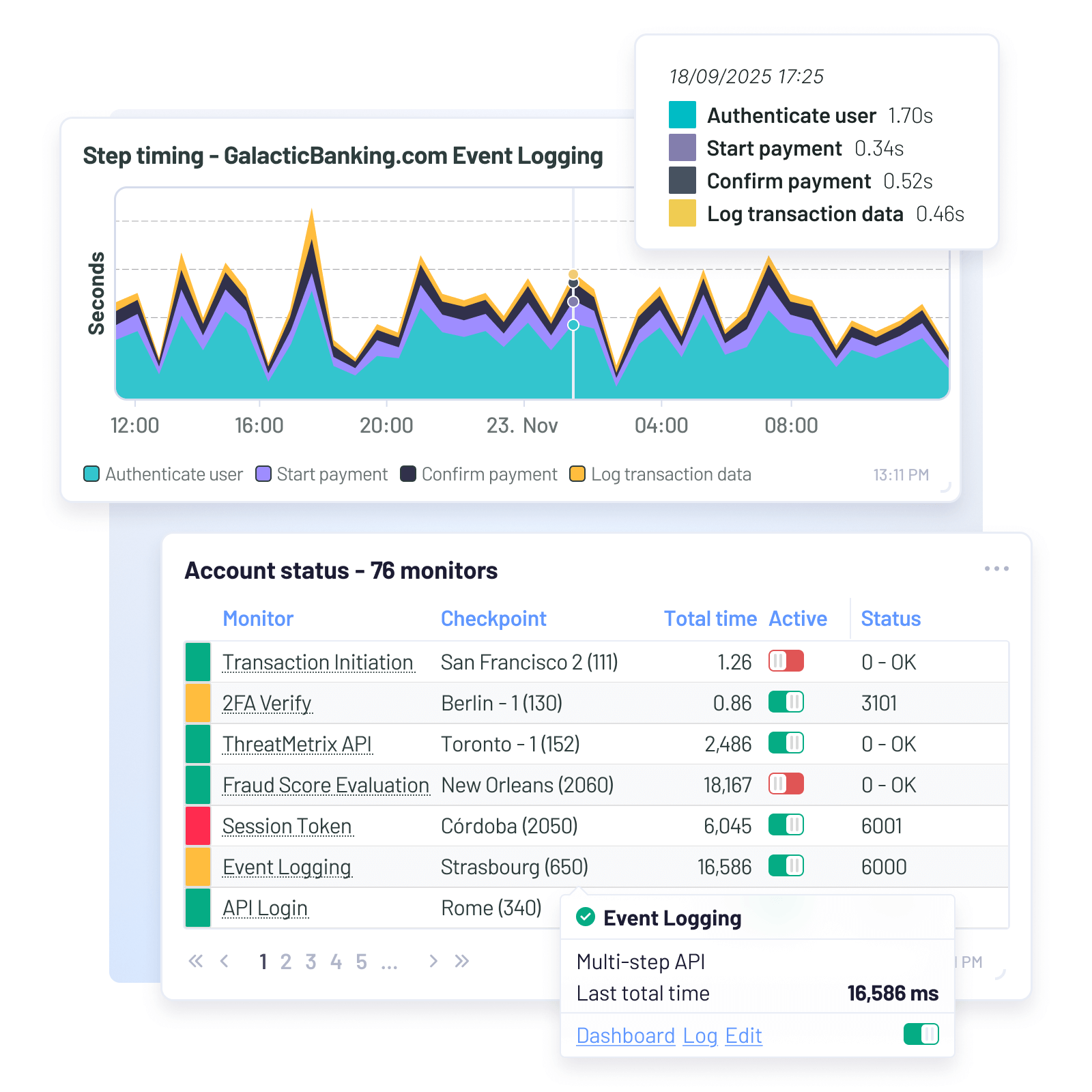Select page 5 in pagination
Viewport: 1092px width, 1092px height.
[361, 962]
